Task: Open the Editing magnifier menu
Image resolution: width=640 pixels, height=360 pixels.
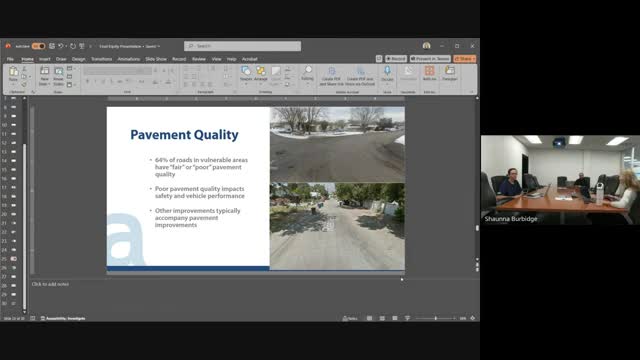Action: [307, 75]
